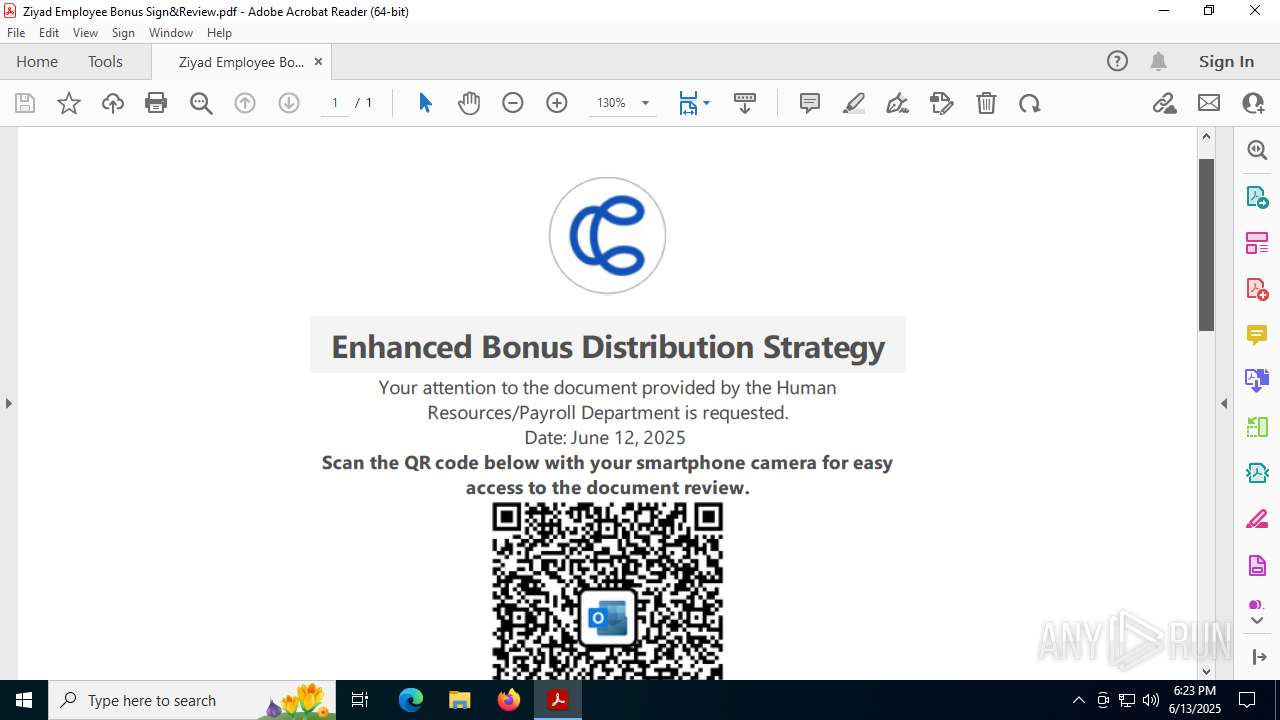Print the document using the printer icon
The height and width of the screenshot is (720, 1280).
pos(156,103)
